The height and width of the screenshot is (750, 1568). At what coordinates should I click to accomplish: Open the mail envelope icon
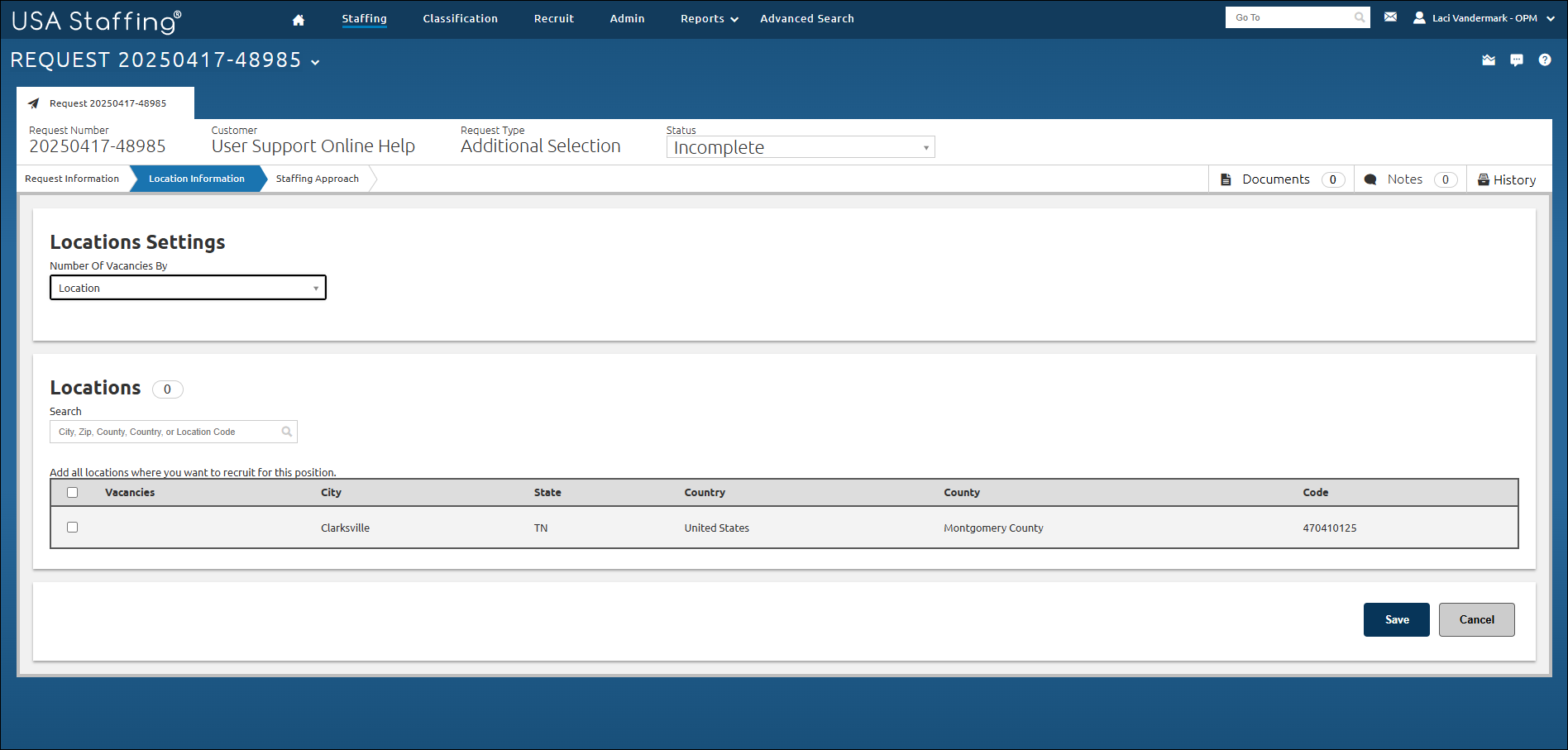coord(1390,17)
